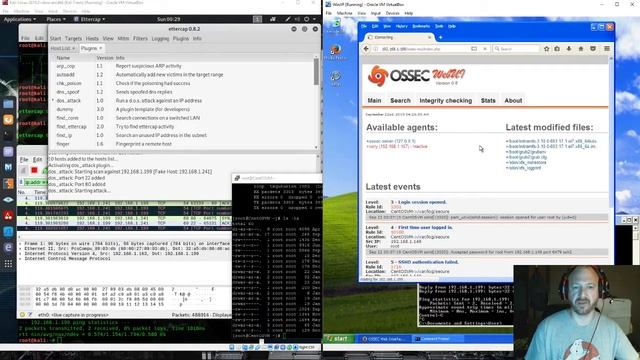Open Kali system power menu

click(309, 19)
